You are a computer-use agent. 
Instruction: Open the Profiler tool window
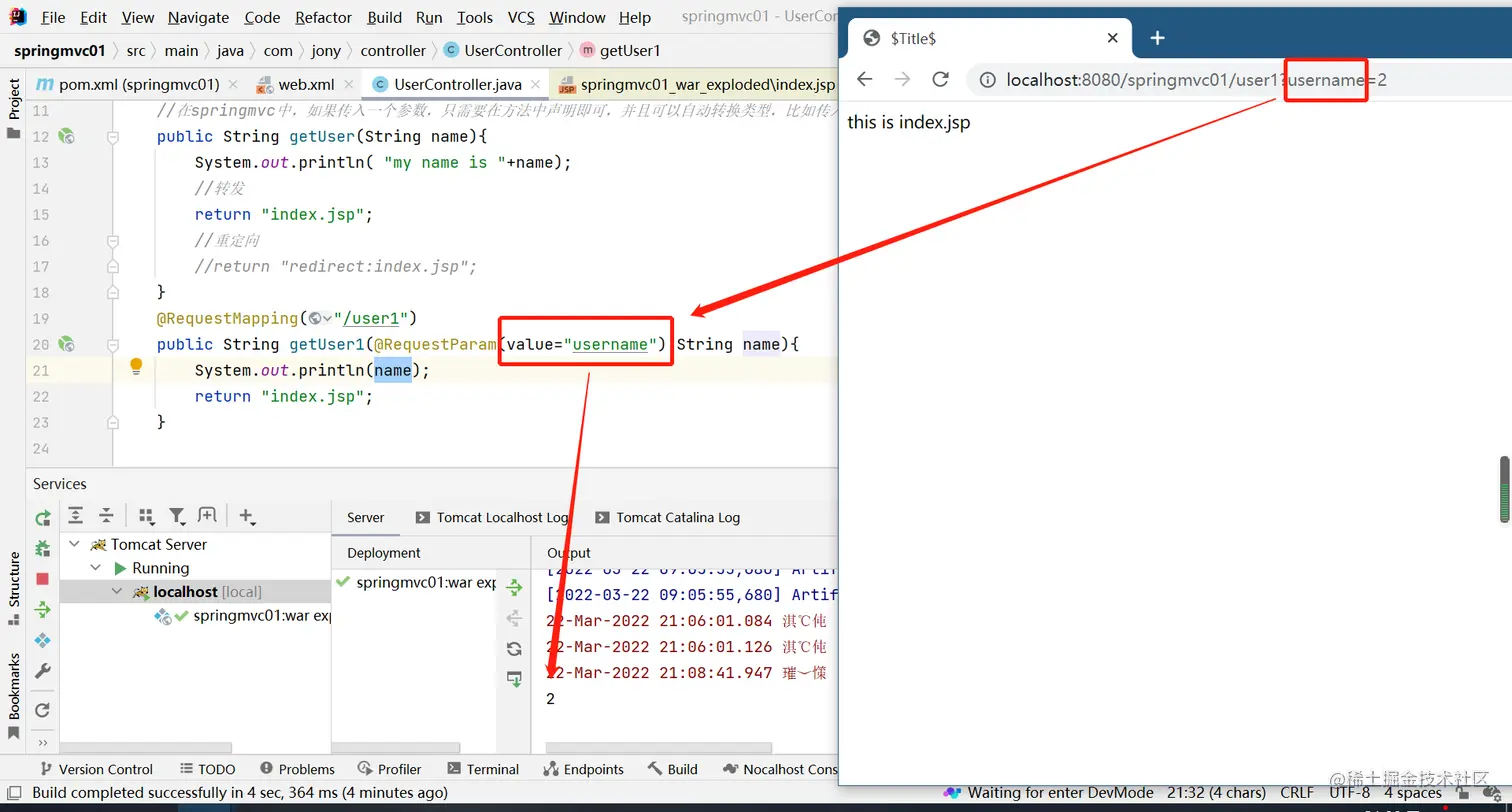[390, 769]
